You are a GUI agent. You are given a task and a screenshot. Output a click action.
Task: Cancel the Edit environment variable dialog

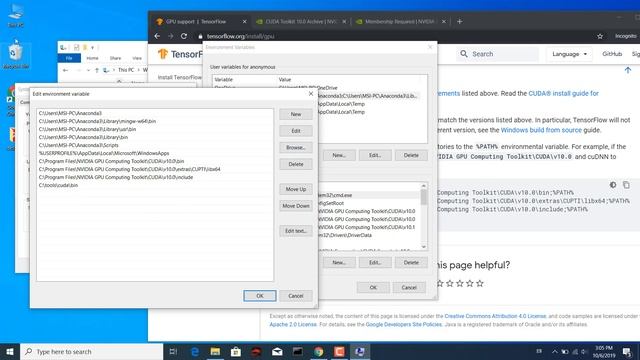point(296,296)
